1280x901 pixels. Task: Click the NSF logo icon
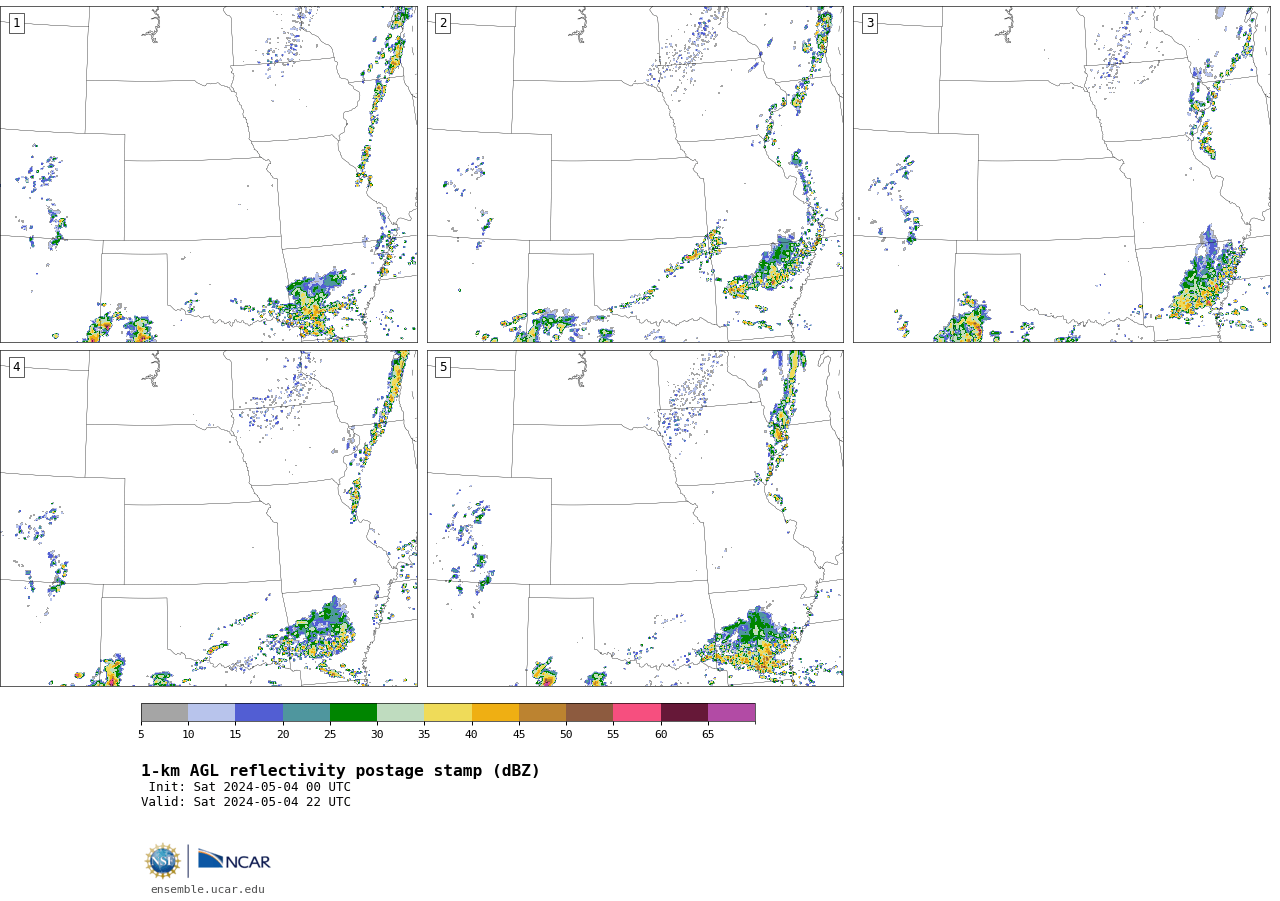(163, 861)
